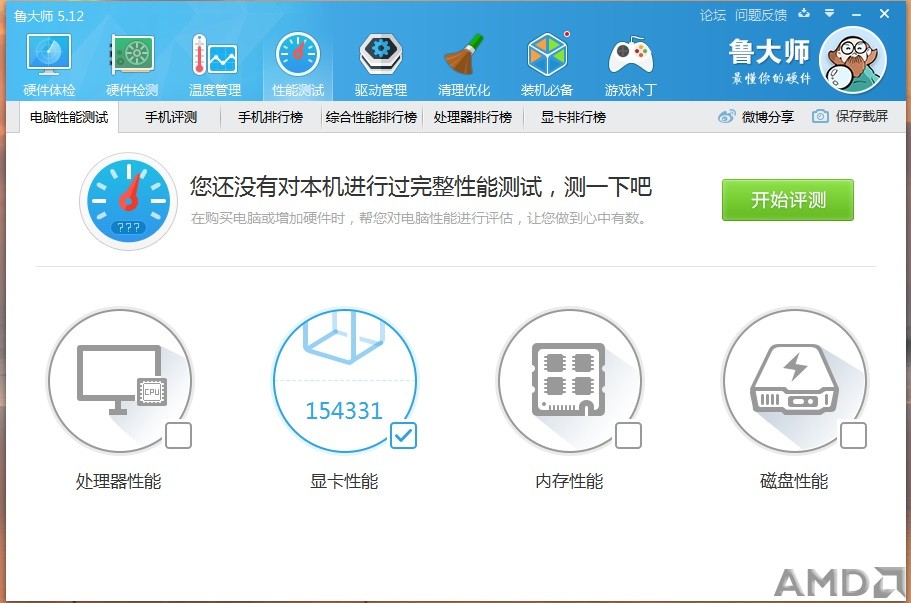The image size is (911, 603).
Task: Uncheck the 显卡性能 checkbox
Action: (403, 436)
